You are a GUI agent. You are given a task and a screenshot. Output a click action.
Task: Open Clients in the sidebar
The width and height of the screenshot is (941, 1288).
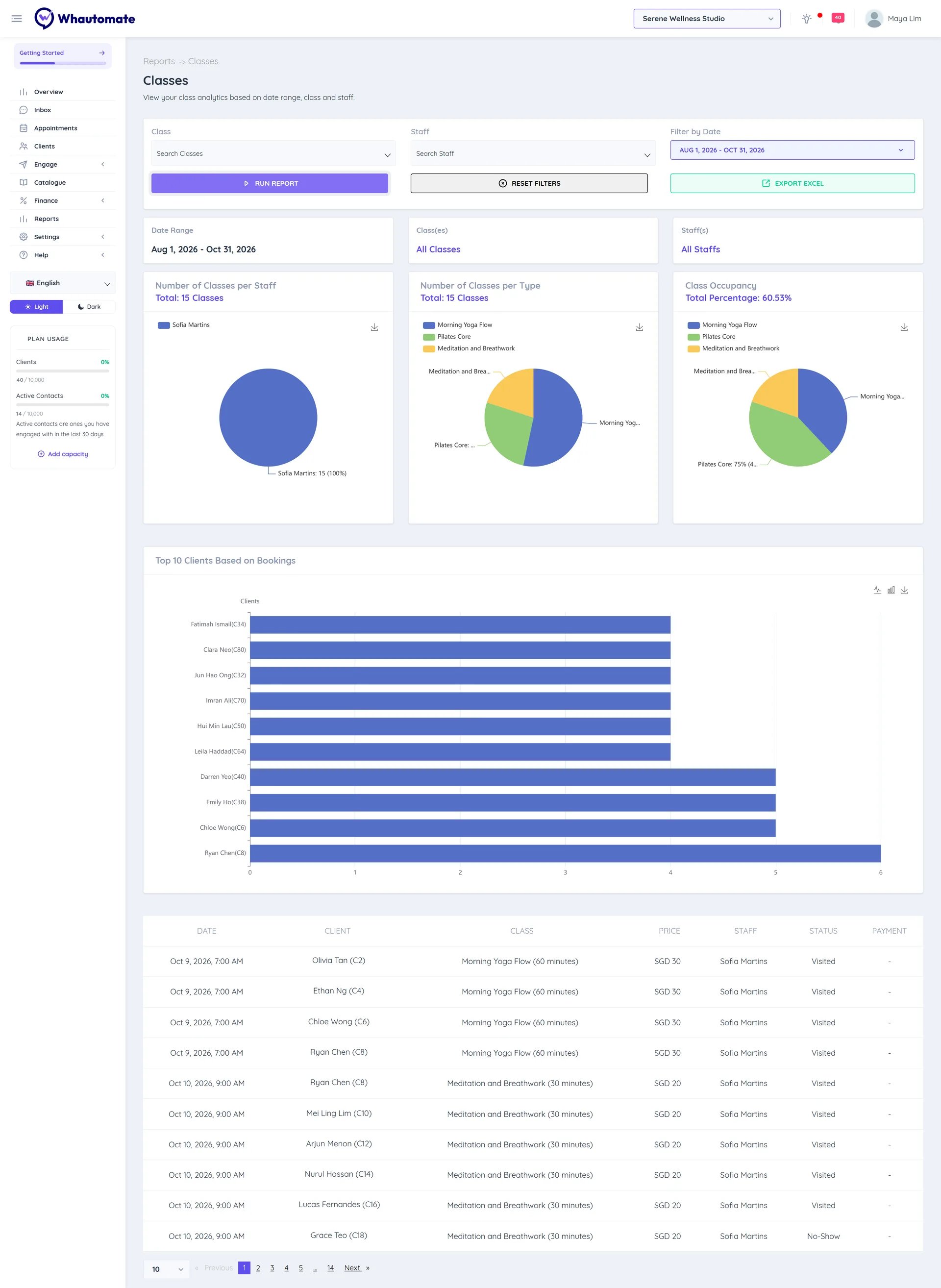tap(63, 147)
